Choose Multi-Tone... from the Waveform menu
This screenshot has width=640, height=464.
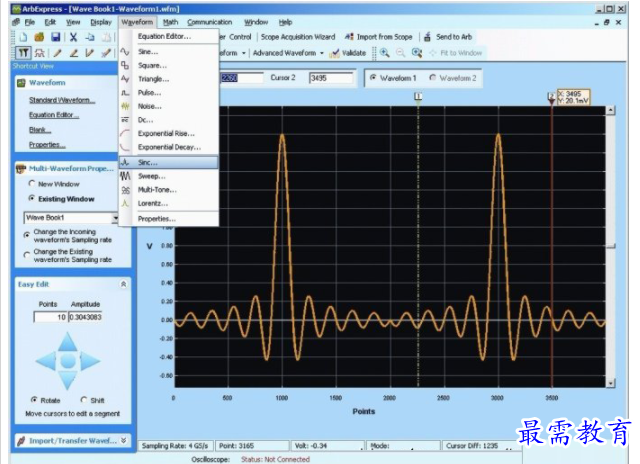pyautogui.click(x=169, y=190)
